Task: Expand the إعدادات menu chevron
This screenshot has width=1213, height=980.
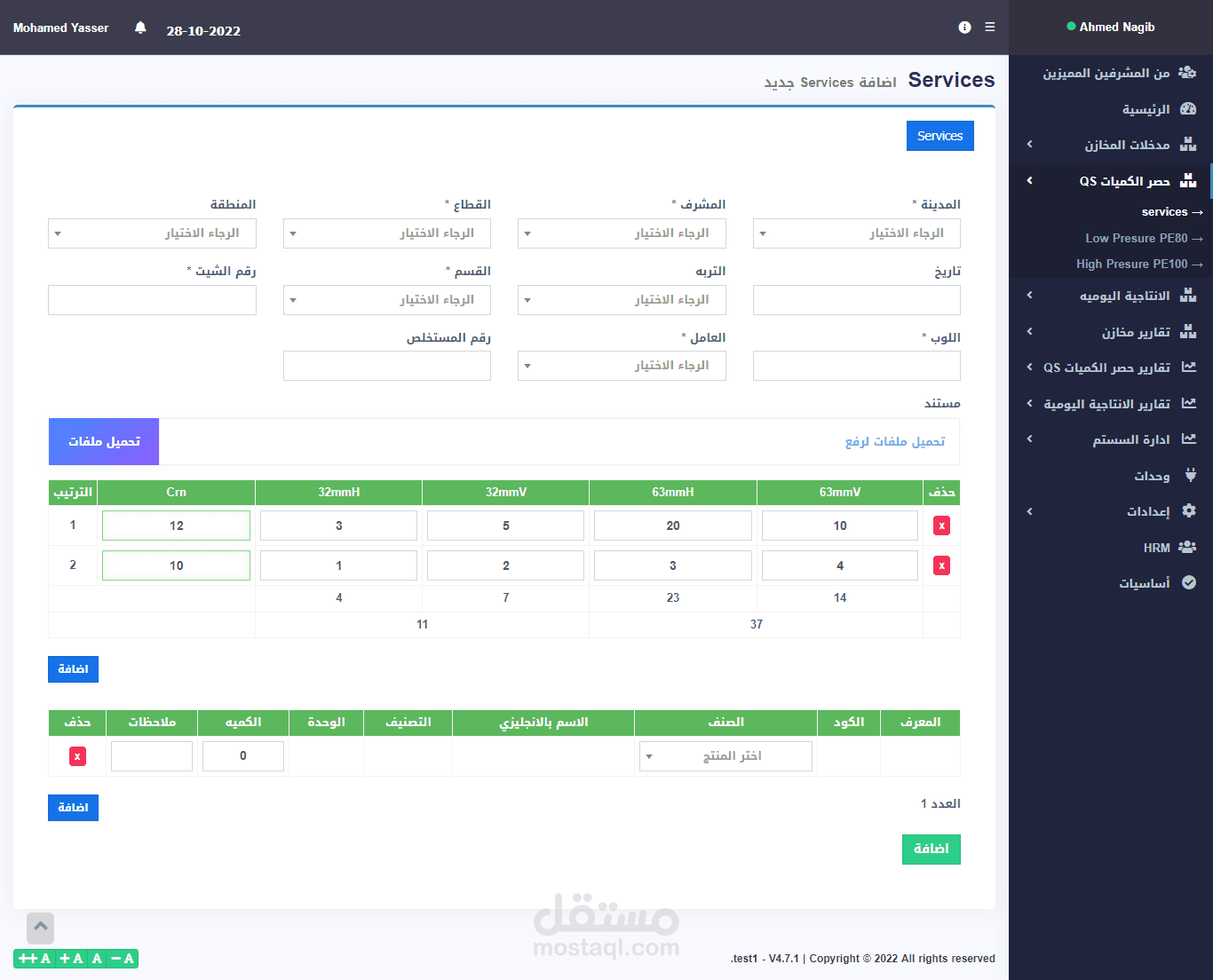Action: pos(1029,511)
